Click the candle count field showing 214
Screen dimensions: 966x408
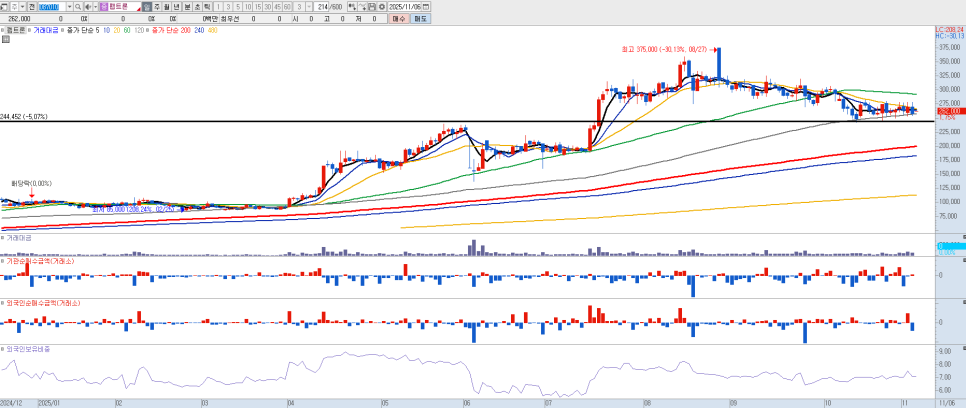click(x=320, y=6)
